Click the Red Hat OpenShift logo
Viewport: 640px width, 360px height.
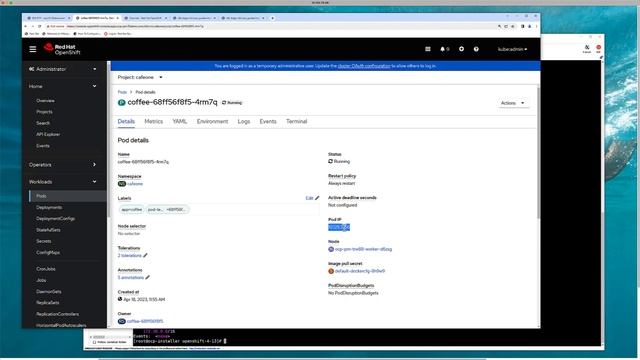62,49
